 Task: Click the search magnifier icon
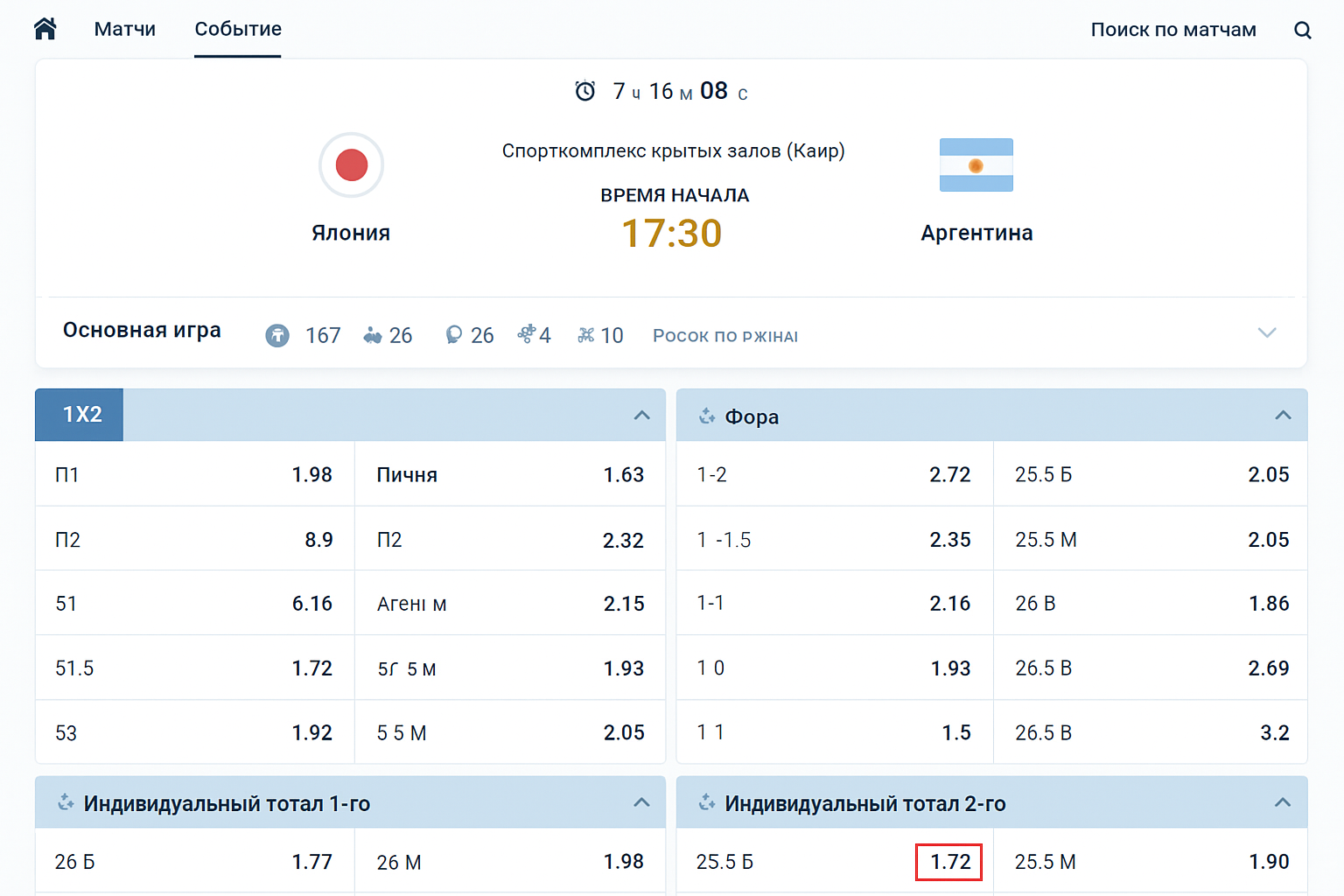[1302, 30]
